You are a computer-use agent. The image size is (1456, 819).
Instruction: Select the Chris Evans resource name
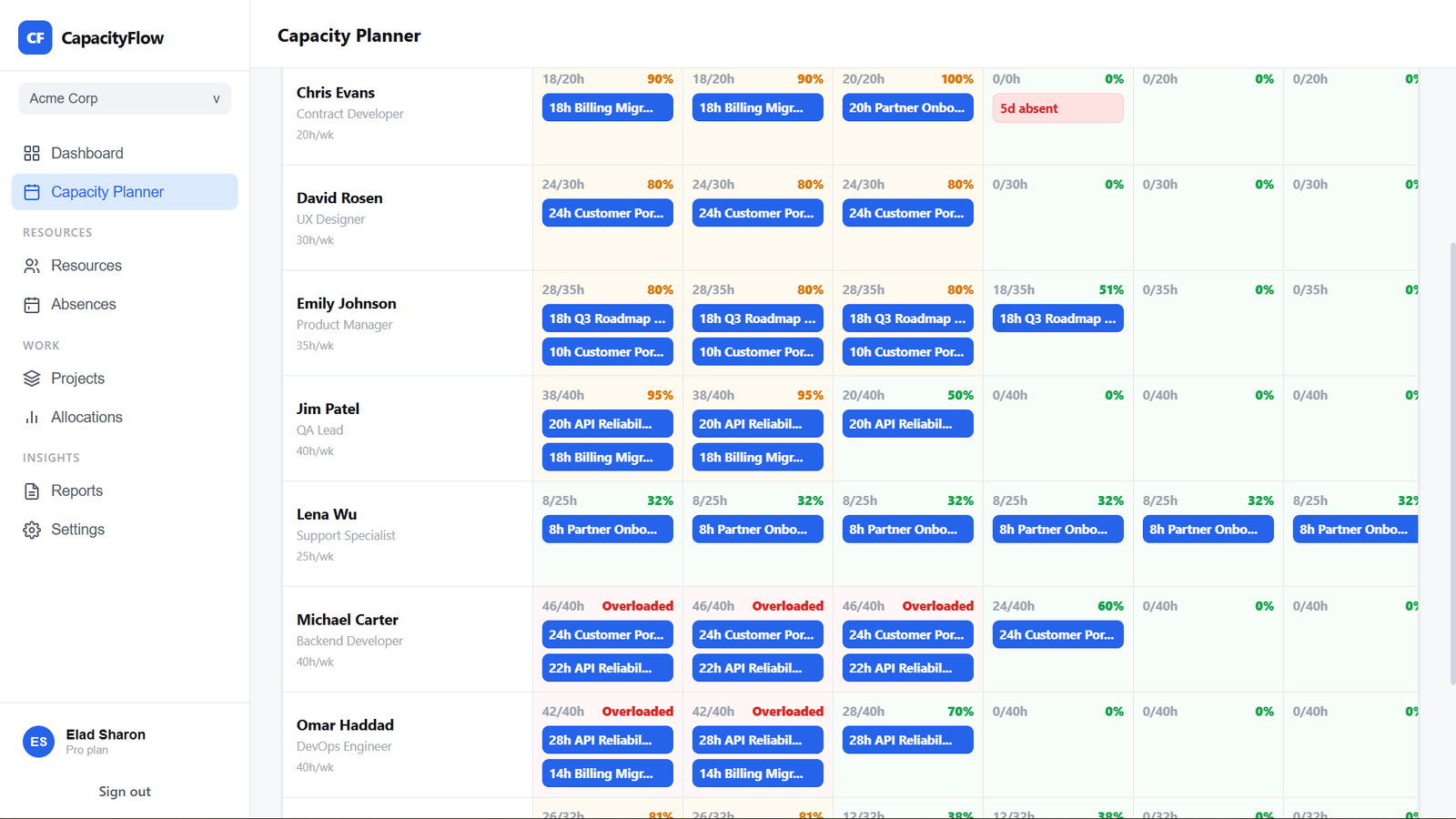pos(336,93)
